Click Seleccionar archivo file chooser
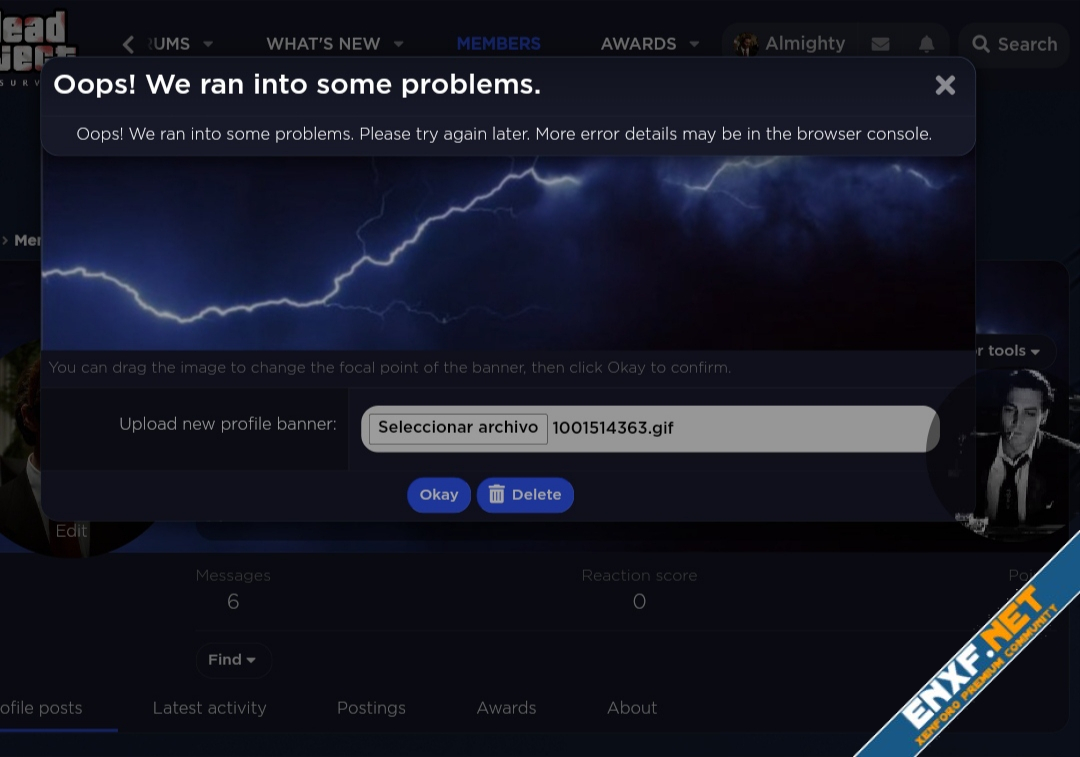Image resolution: width=1080 pixels, height=757 pixels. pos(458,428)
